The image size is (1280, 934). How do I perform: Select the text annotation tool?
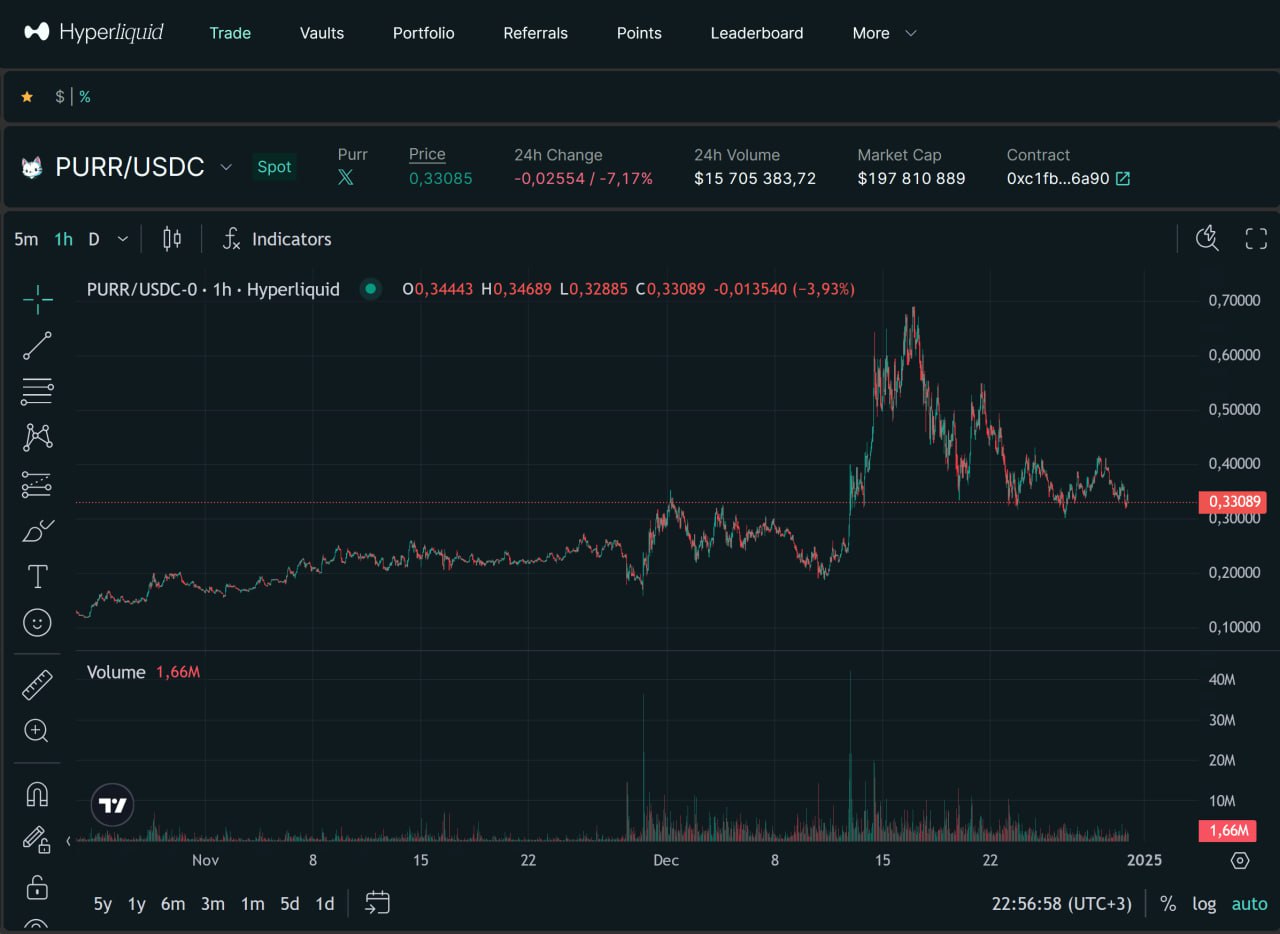(37, 576)
